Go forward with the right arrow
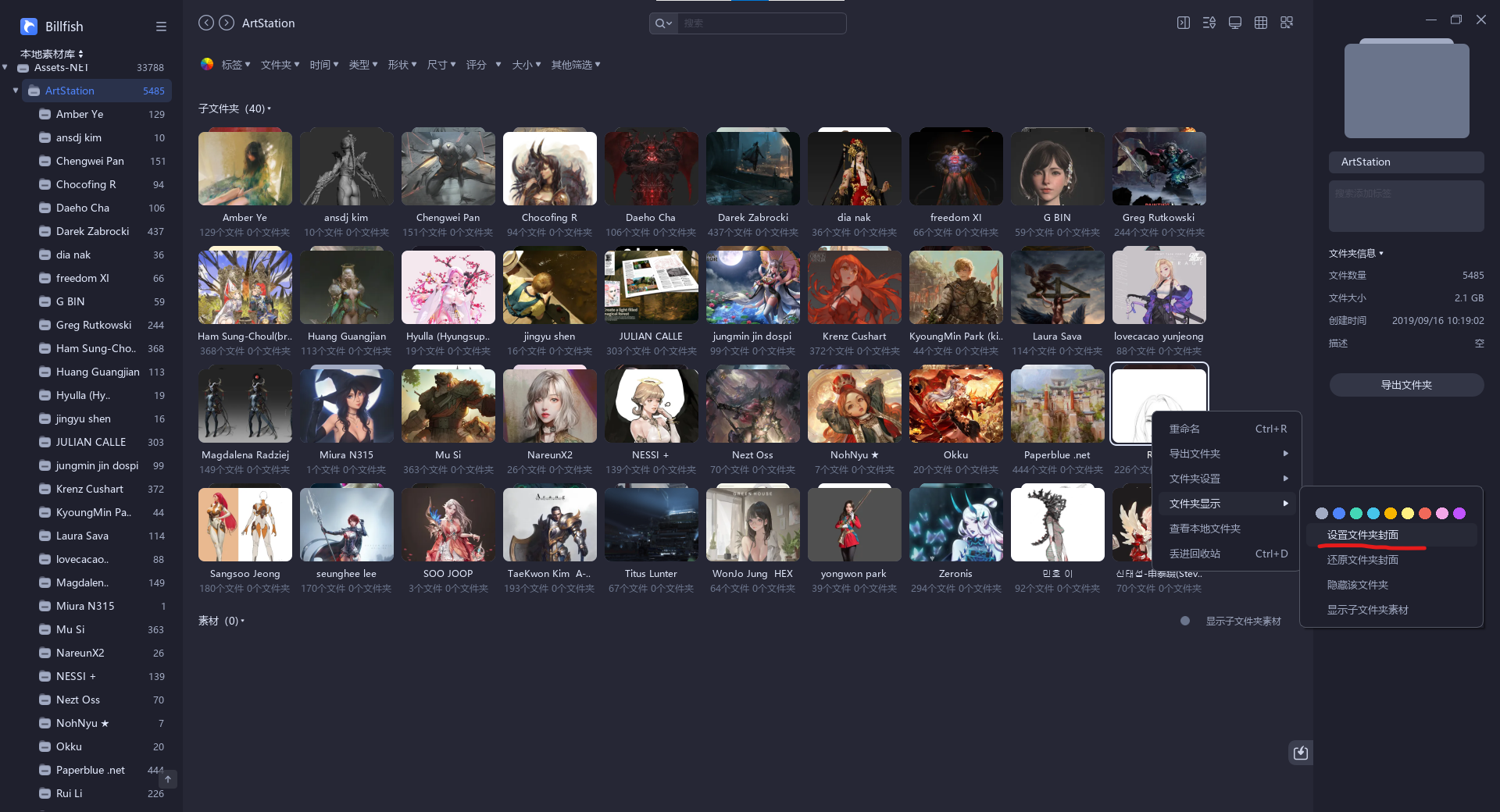The height and width of the screenshot is (812, 1500). 227,23
